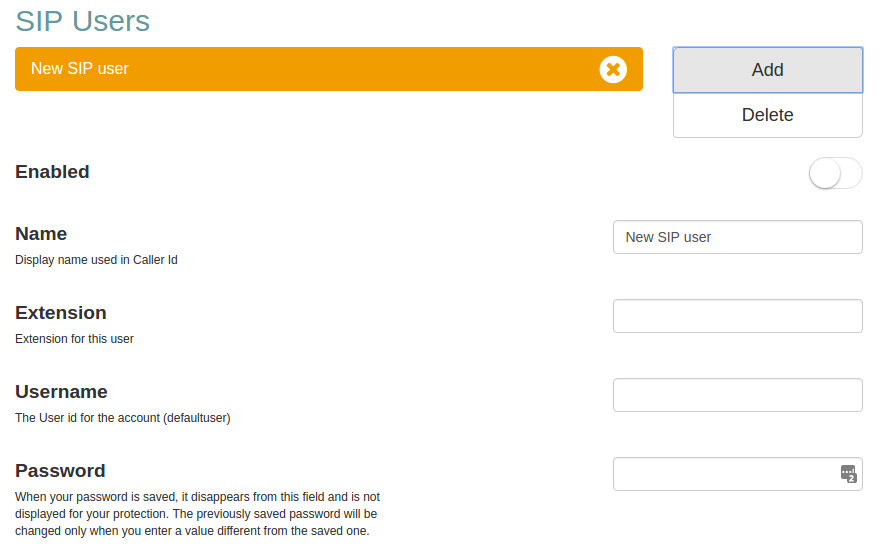The height and width of the screenshot is (558, 887).
Task: Click the Name field label
Action: click(41, 234)
